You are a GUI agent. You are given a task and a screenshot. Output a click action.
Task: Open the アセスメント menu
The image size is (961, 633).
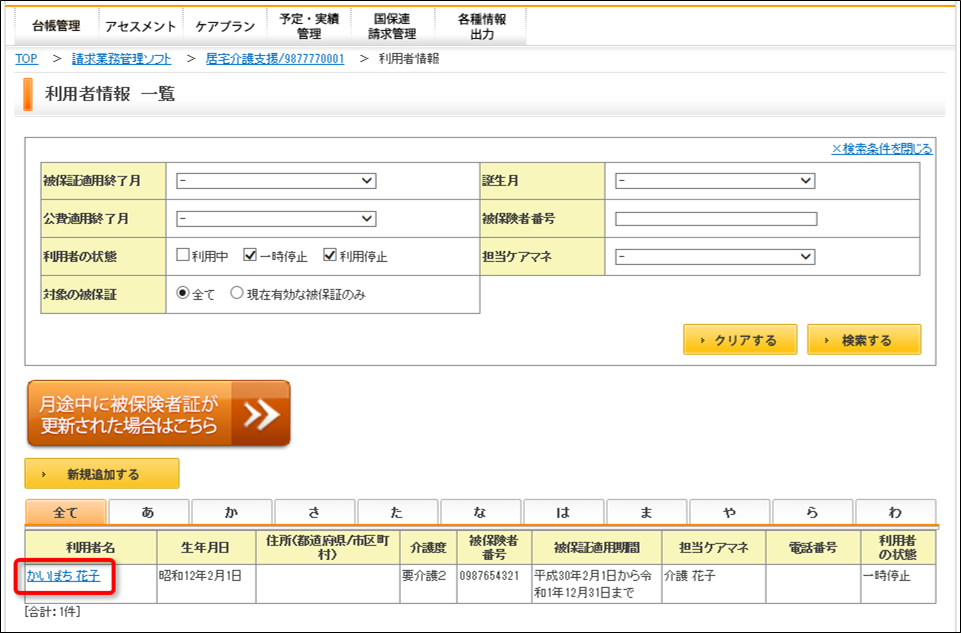(140, 26)
